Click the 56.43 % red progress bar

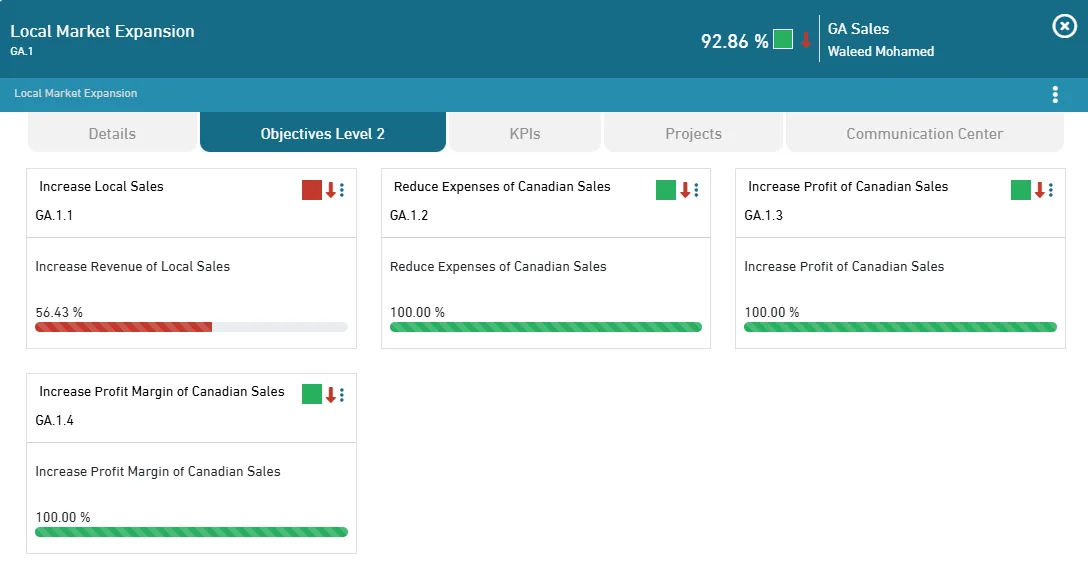(x=124, y=327)
